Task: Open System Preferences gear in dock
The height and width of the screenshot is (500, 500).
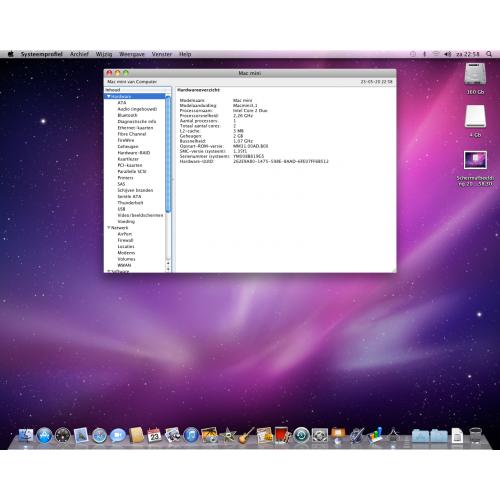Action: click(x=320, y=435)
